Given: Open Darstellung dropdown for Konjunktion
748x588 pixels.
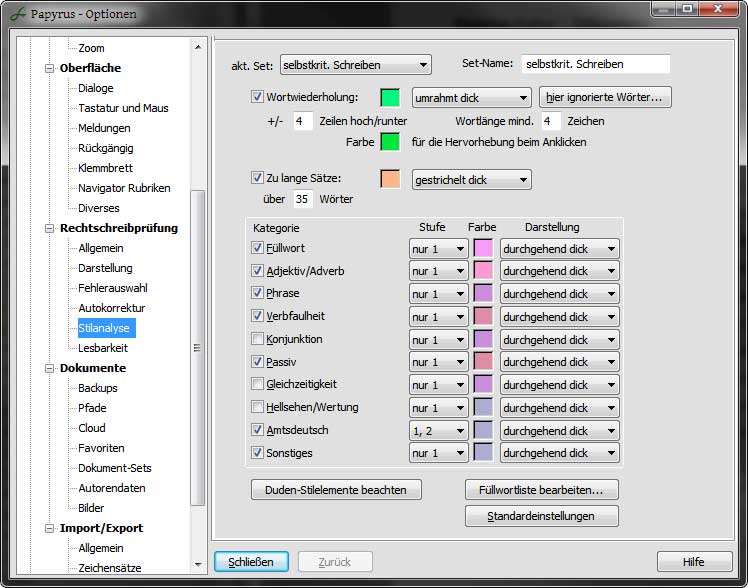Looking at the screenshot, I should (x=560, y=340).
